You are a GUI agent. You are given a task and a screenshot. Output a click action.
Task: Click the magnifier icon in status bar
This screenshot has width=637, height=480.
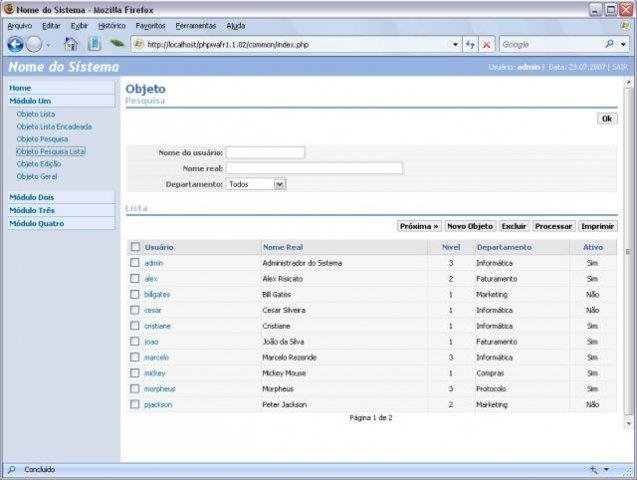(11, 469)
